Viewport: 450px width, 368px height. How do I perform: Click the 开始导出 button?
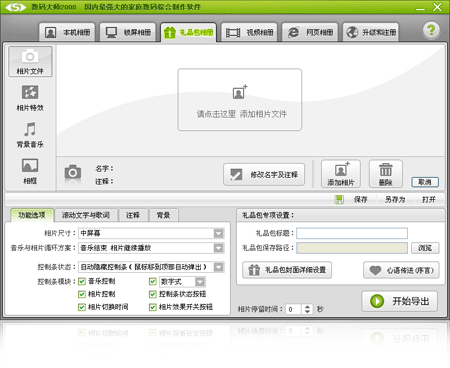[x=400, y=301]
